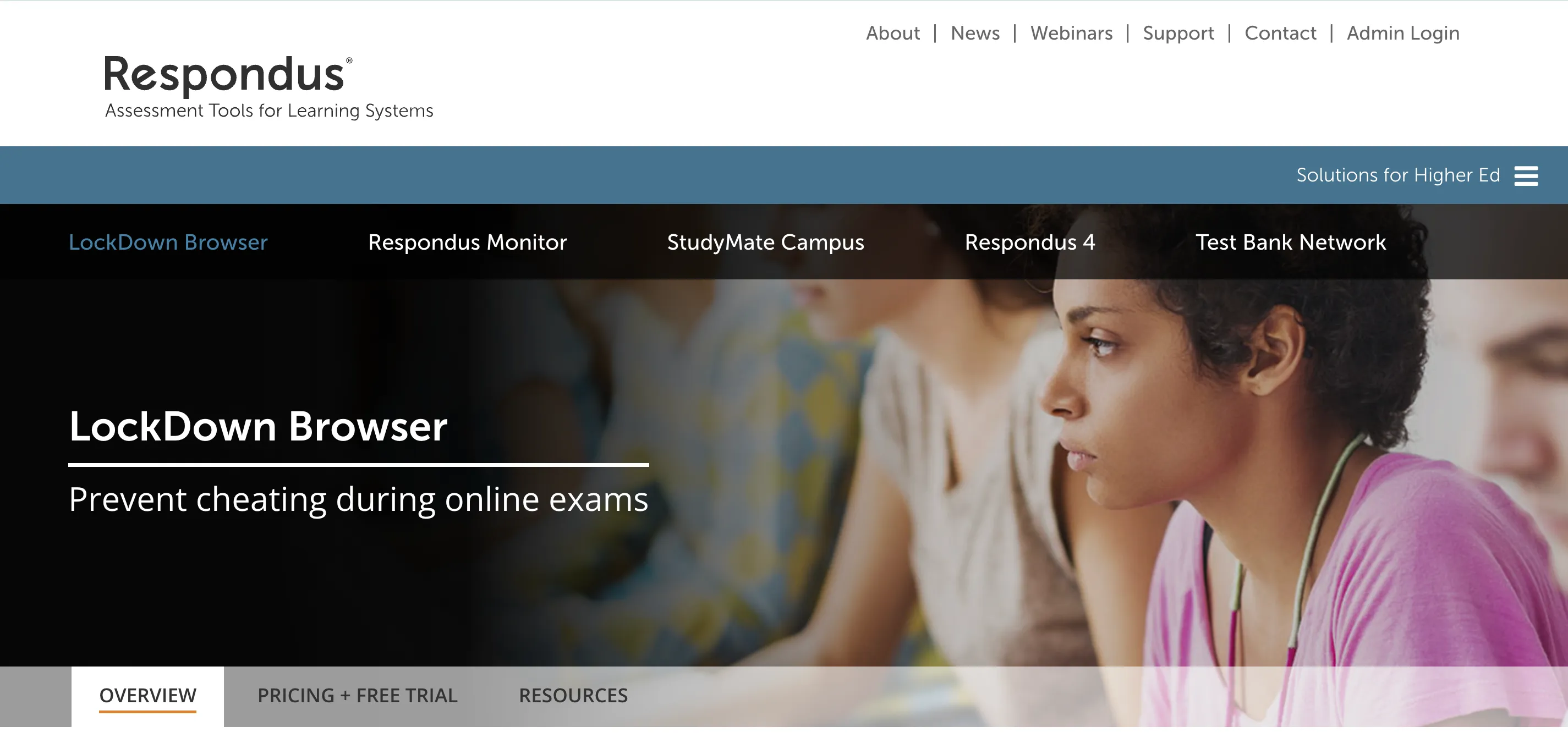The height and width of the screenshot is (749, 1568).
Task: Open the Contact link
Action: point(1280,33)
